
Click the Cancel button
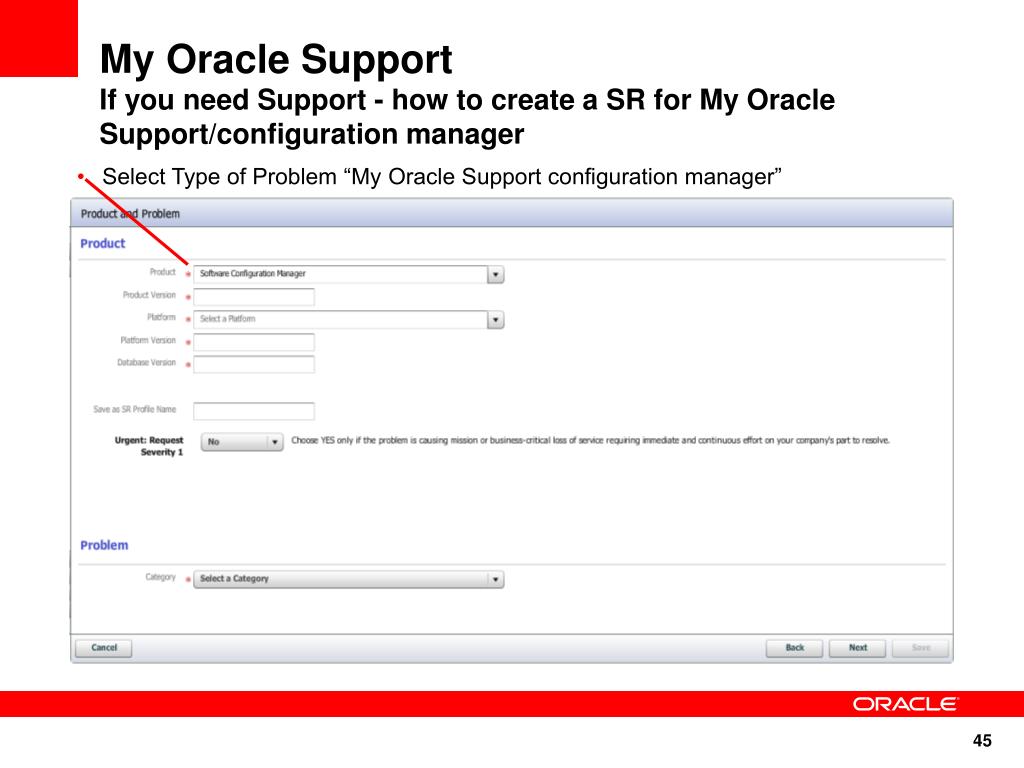pos(104,648)
